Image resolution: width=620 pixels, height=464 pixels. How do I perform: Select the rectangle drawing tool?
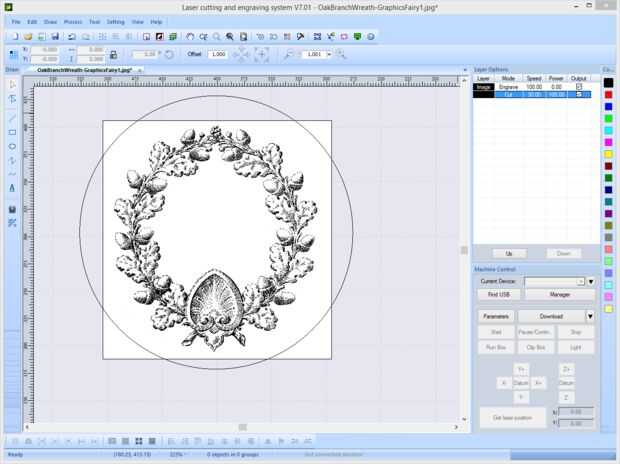click(12, 133)
